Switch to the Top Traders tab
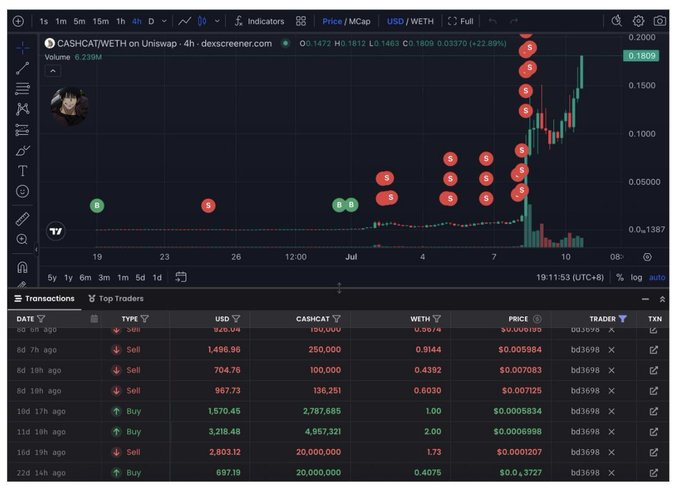The height and width of the screenshot is (490, 680). coord(116,298)
